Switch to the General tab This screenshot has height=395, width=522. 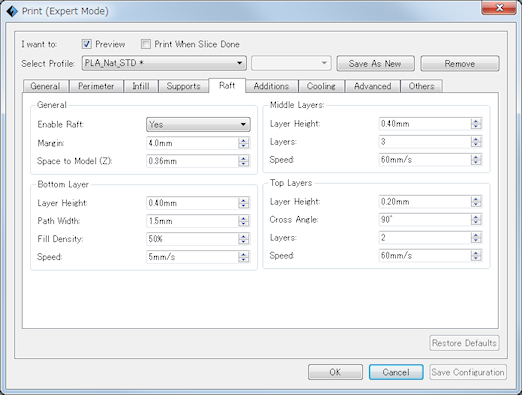coord(45,86)
